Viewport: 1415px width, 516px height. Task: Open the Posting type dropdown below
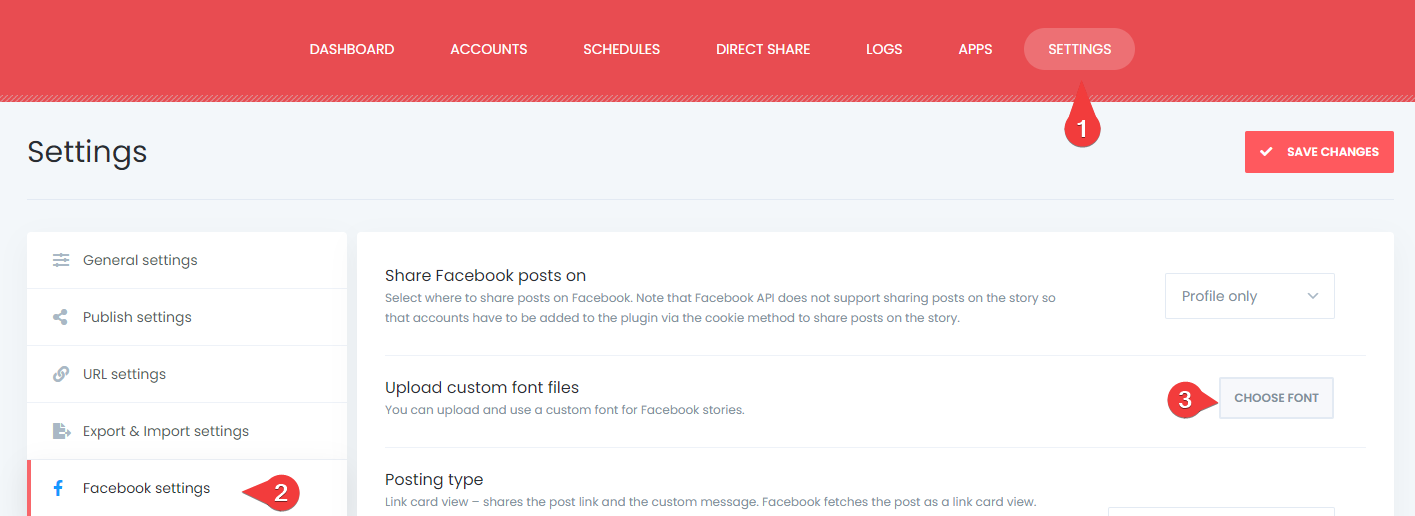[x=1221, y=511]
